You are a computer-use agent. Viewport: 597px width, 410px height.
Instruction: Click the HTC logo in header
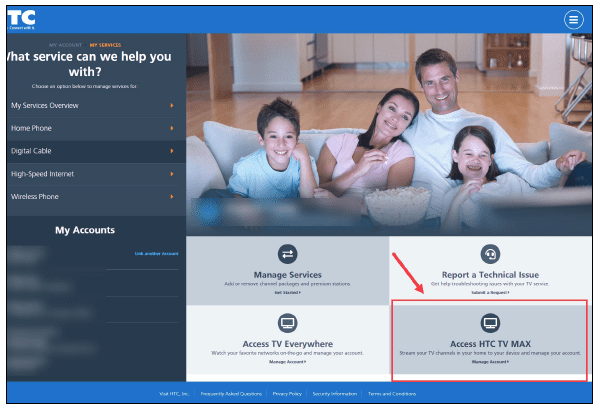coord(21,19)
